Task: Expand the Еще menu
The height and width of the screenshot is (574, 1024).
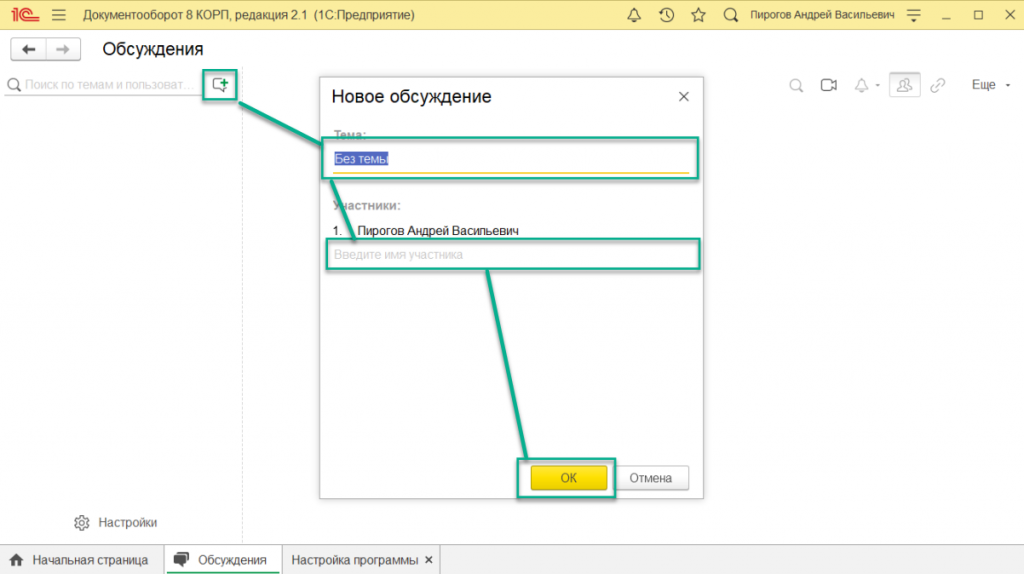Action: pos(989,85)
